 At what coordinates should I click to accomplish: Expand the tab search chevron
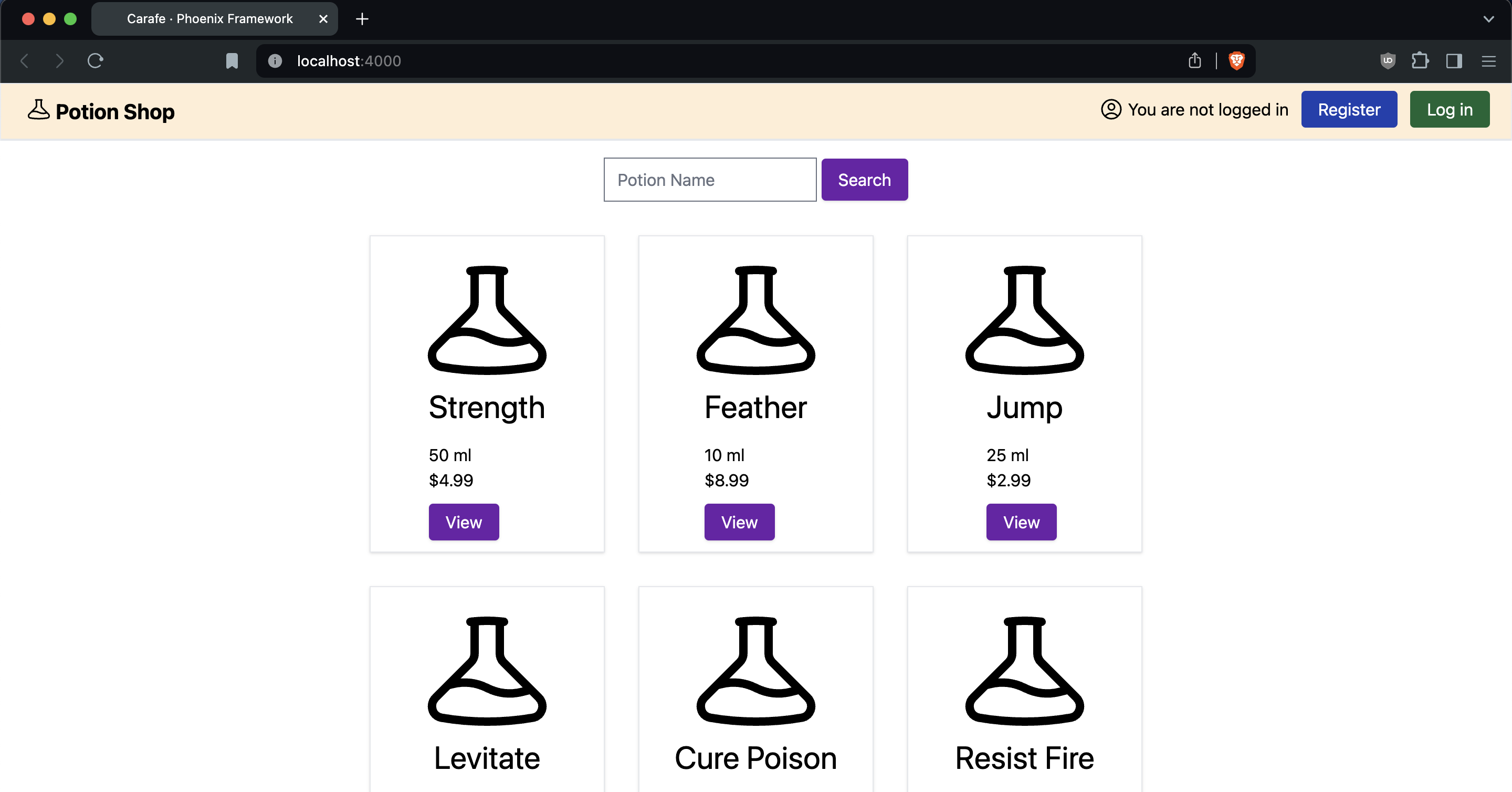point(1488,19)
